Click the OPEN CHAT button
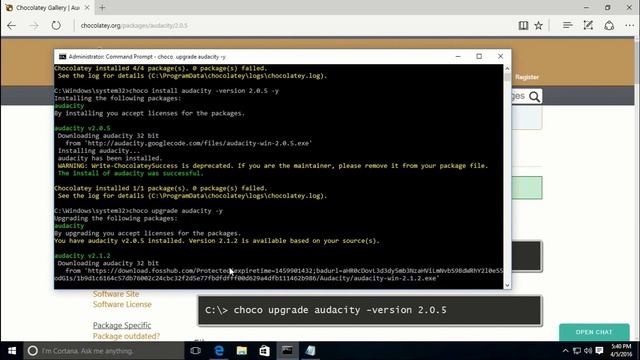The height and width of the screenshot is (360, 640). [594, 332]
